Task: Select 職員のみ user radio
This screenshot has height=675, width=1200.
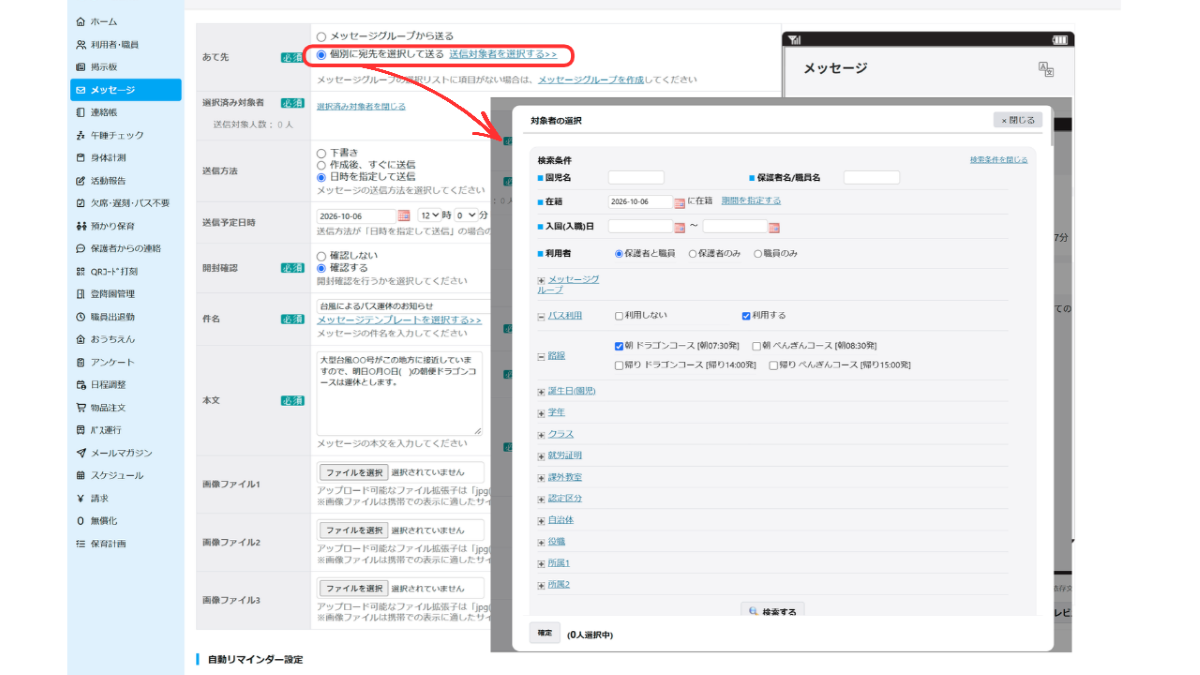Action: pyautogui.click(x=758, y=254)
